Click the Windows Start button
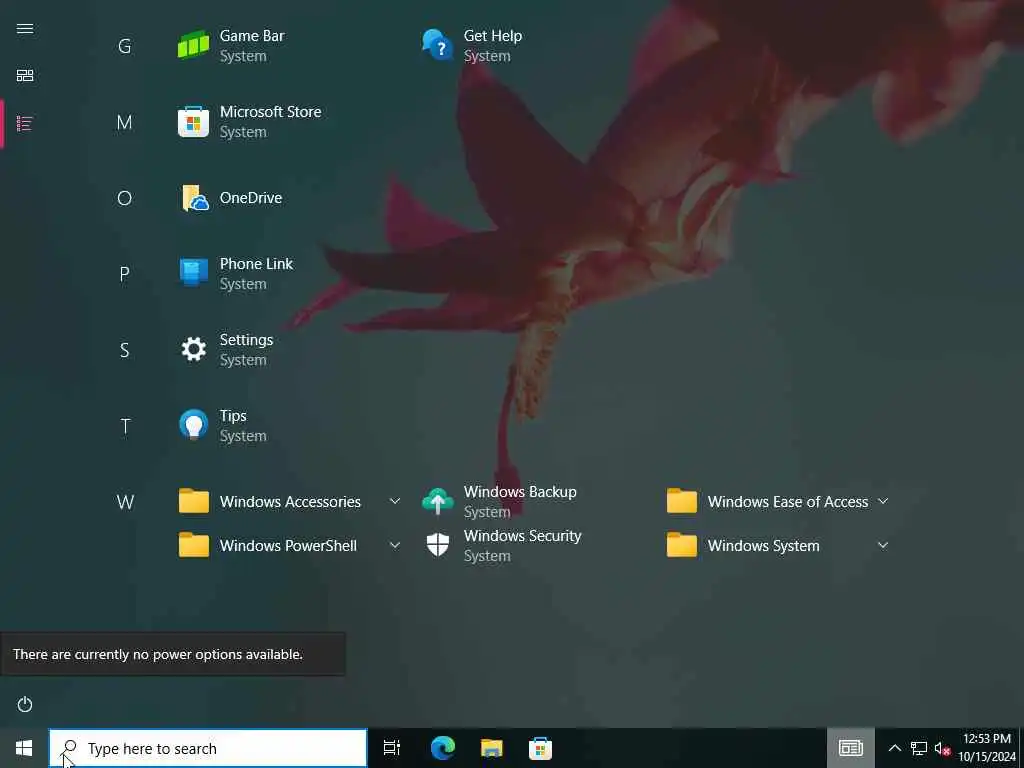This screenshot has height=768, width=1024. pyautogui.click(x=24, y=748)
